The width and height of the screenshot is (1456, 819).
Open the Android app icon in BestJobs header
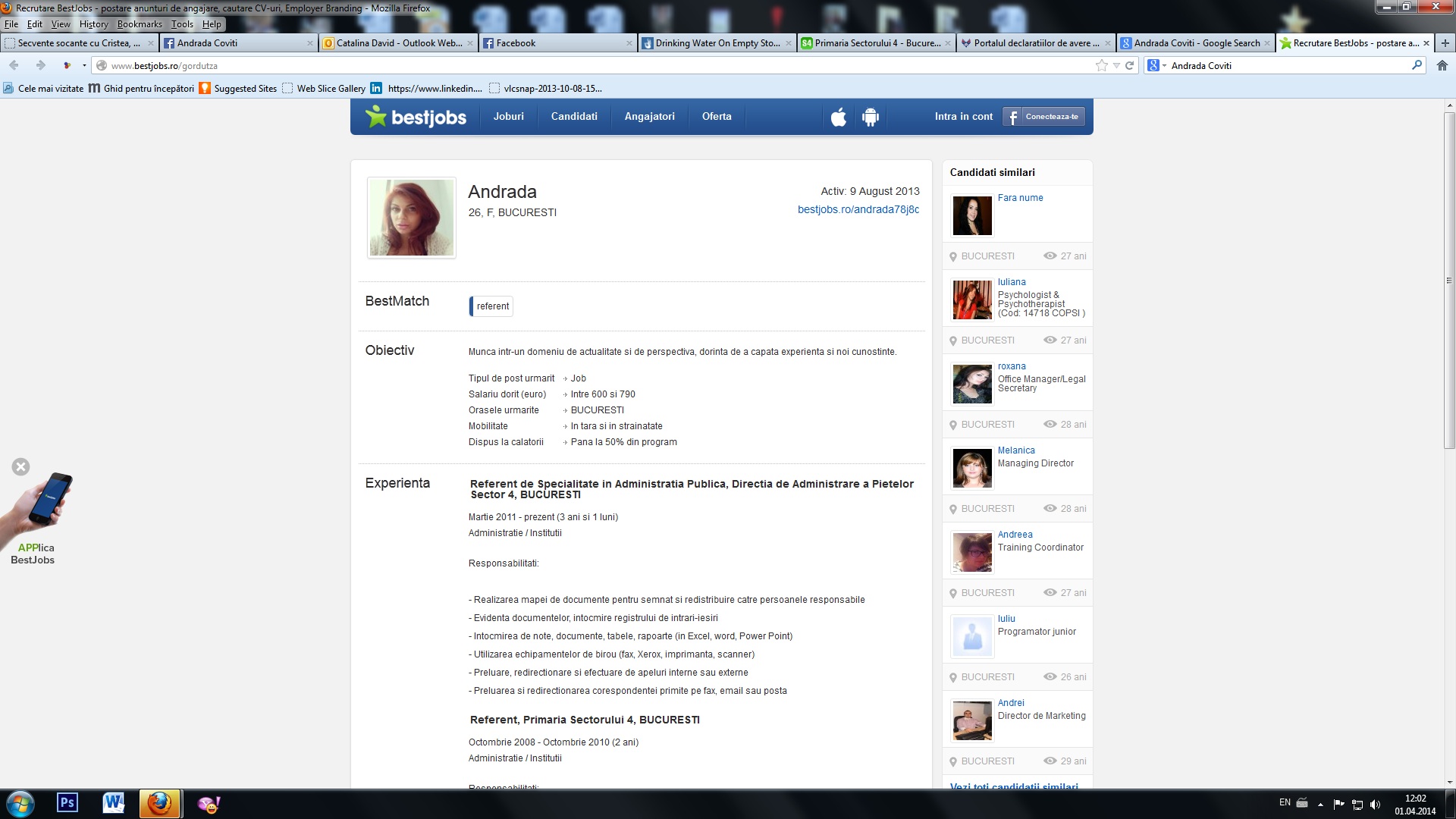pos(871,118)
